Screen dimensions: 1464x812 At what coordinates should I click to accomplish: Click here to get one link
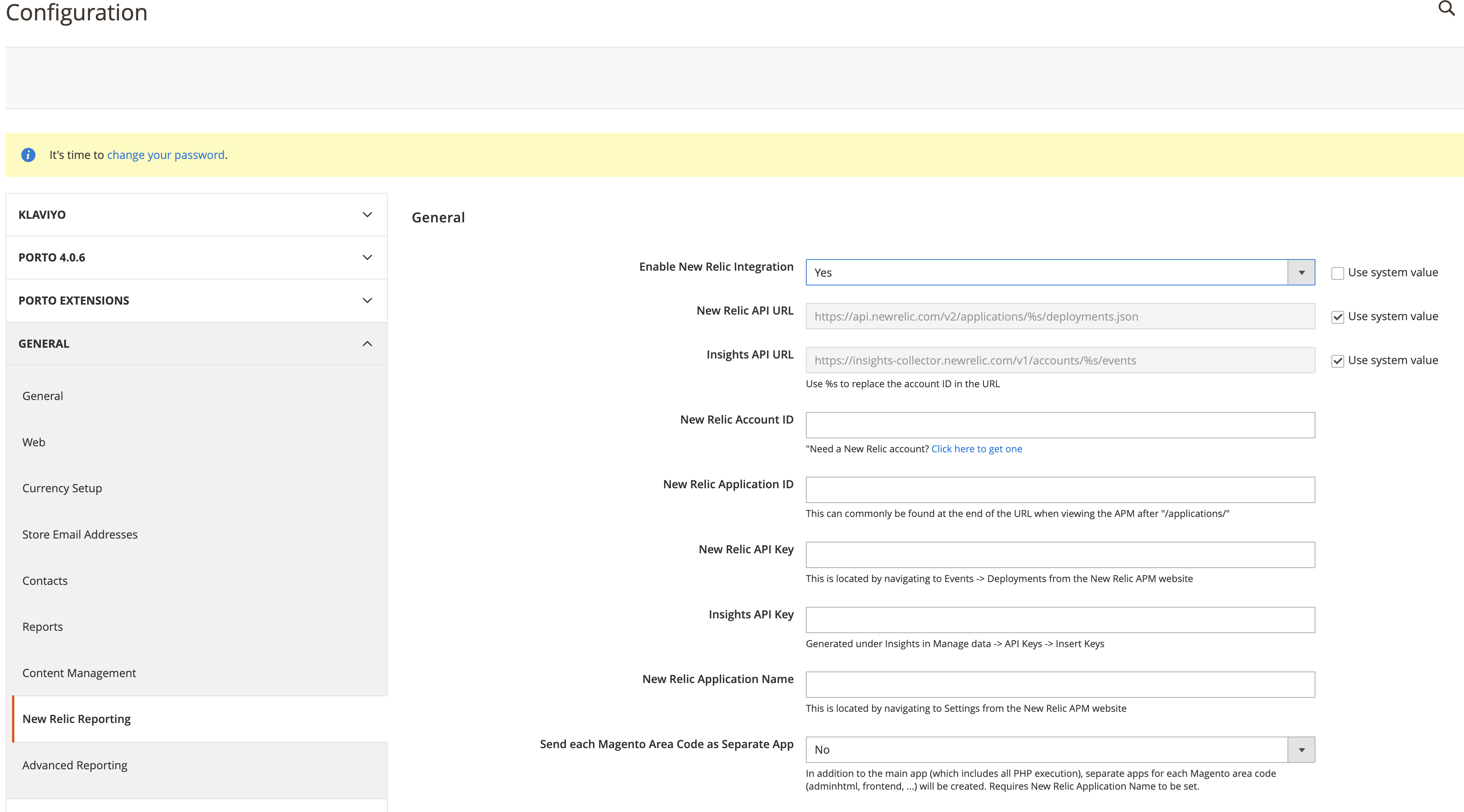976,449
